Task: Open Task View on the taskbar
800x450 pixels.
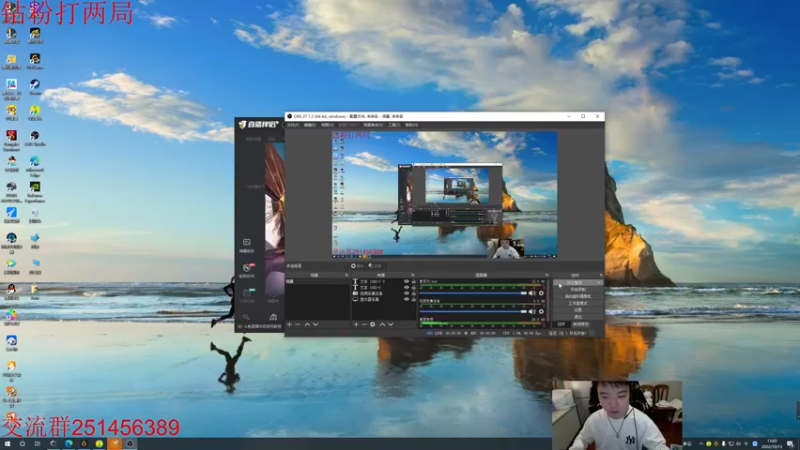Action: pos(37,444)
